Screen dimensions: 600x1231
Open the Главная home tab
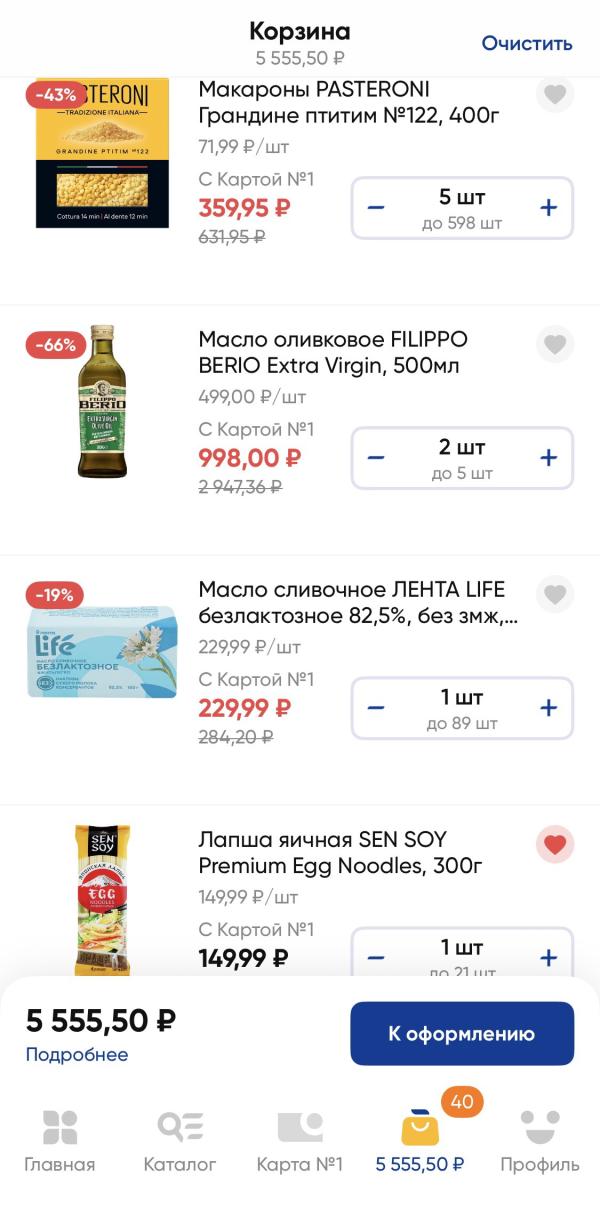[x=60, y=1140]
